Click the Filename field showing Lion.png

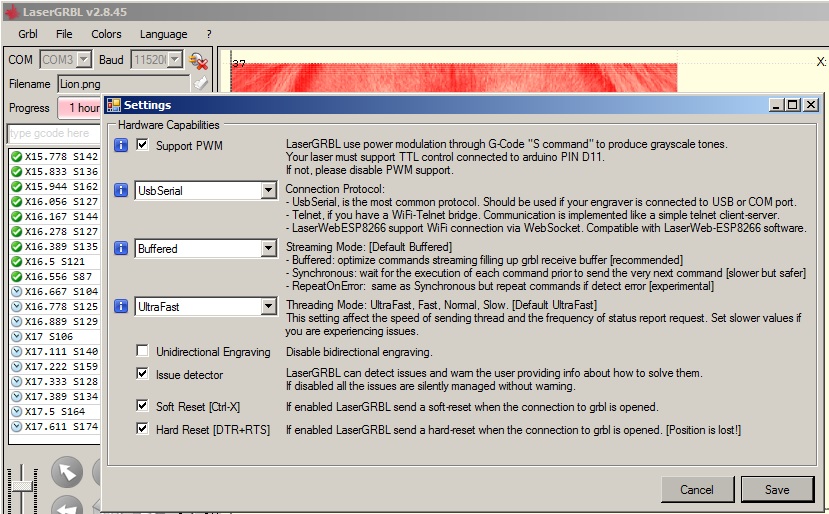click(x=123, y=84)
